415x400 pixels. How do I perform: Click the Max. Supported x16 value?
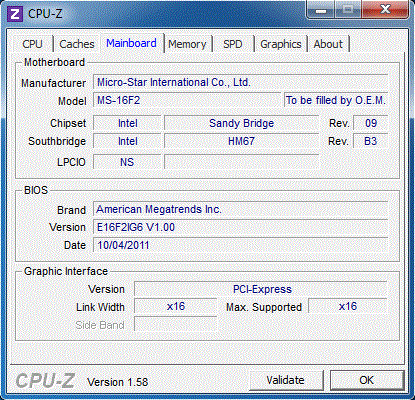tap(348, 306)
